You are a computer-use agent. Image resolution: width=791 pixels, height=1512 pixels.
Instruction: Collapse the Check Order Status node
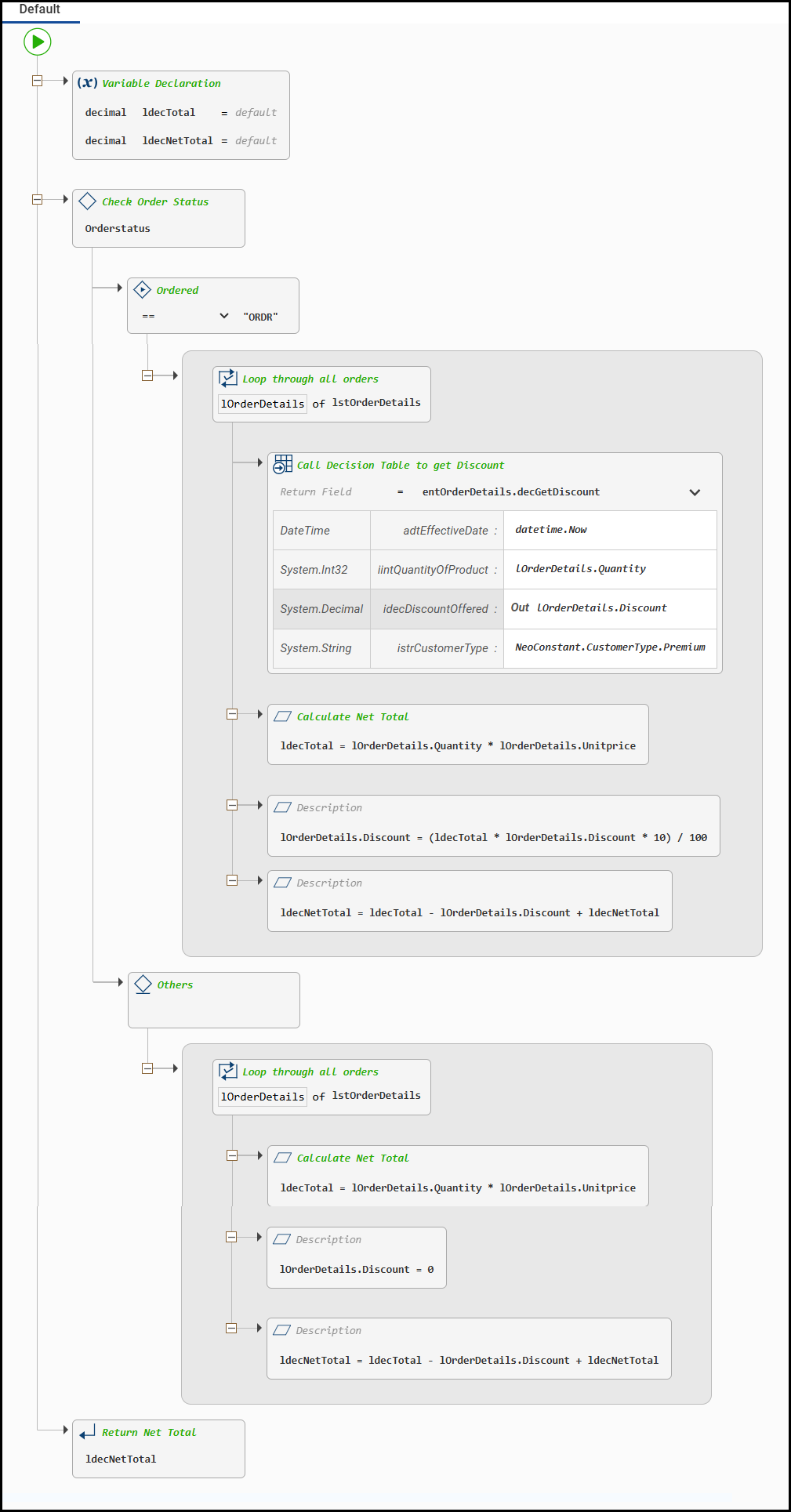point(37,199)
